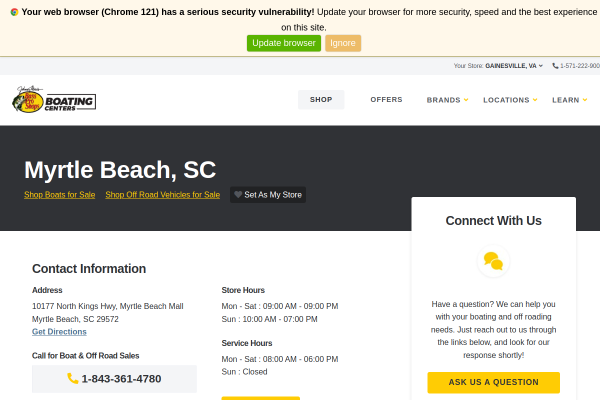
Task: Click the Bass Pro Shops Boating Centers logo
Action: 54,100
